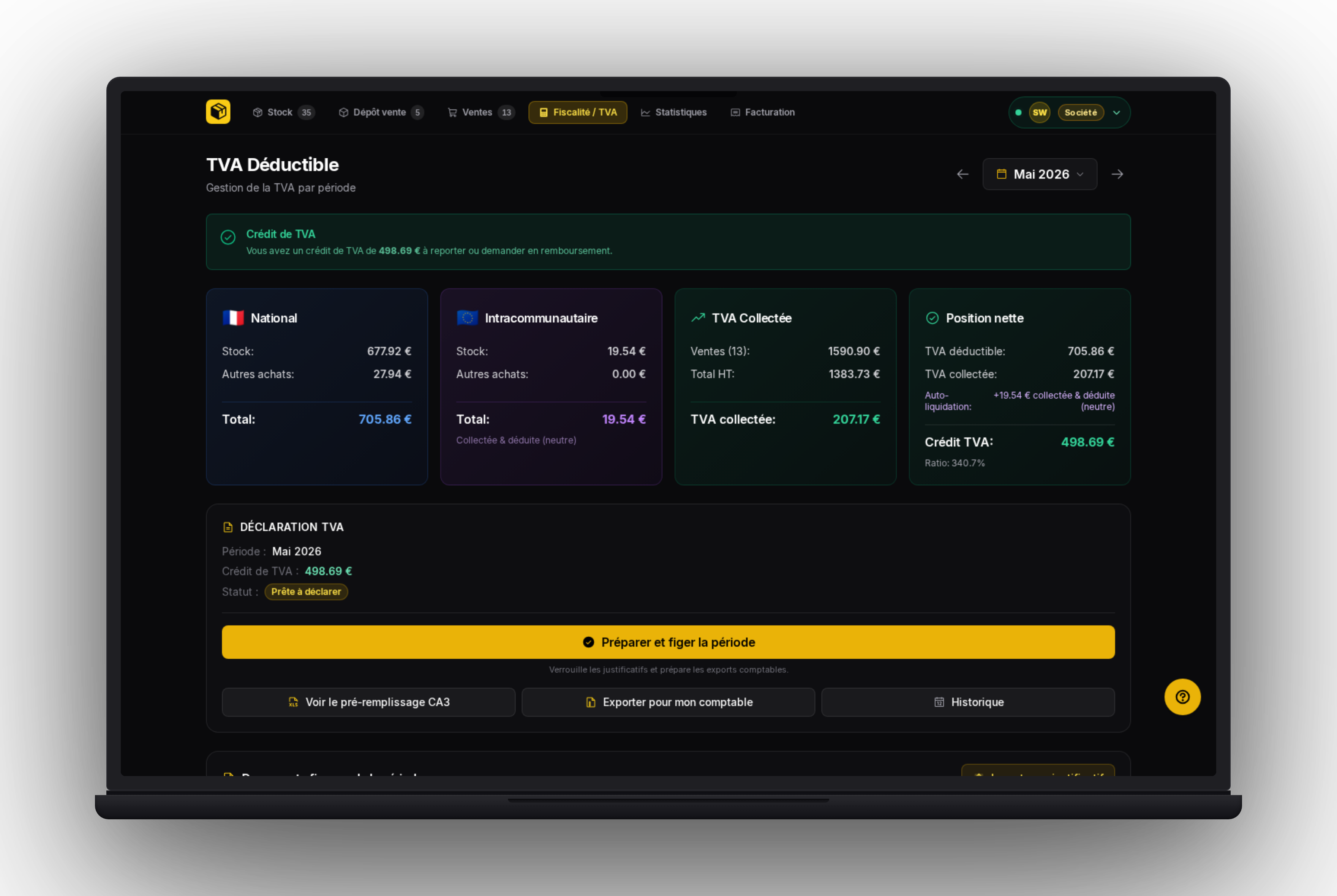
Task: Click the French flag National icon
Action: click(233, 318)
